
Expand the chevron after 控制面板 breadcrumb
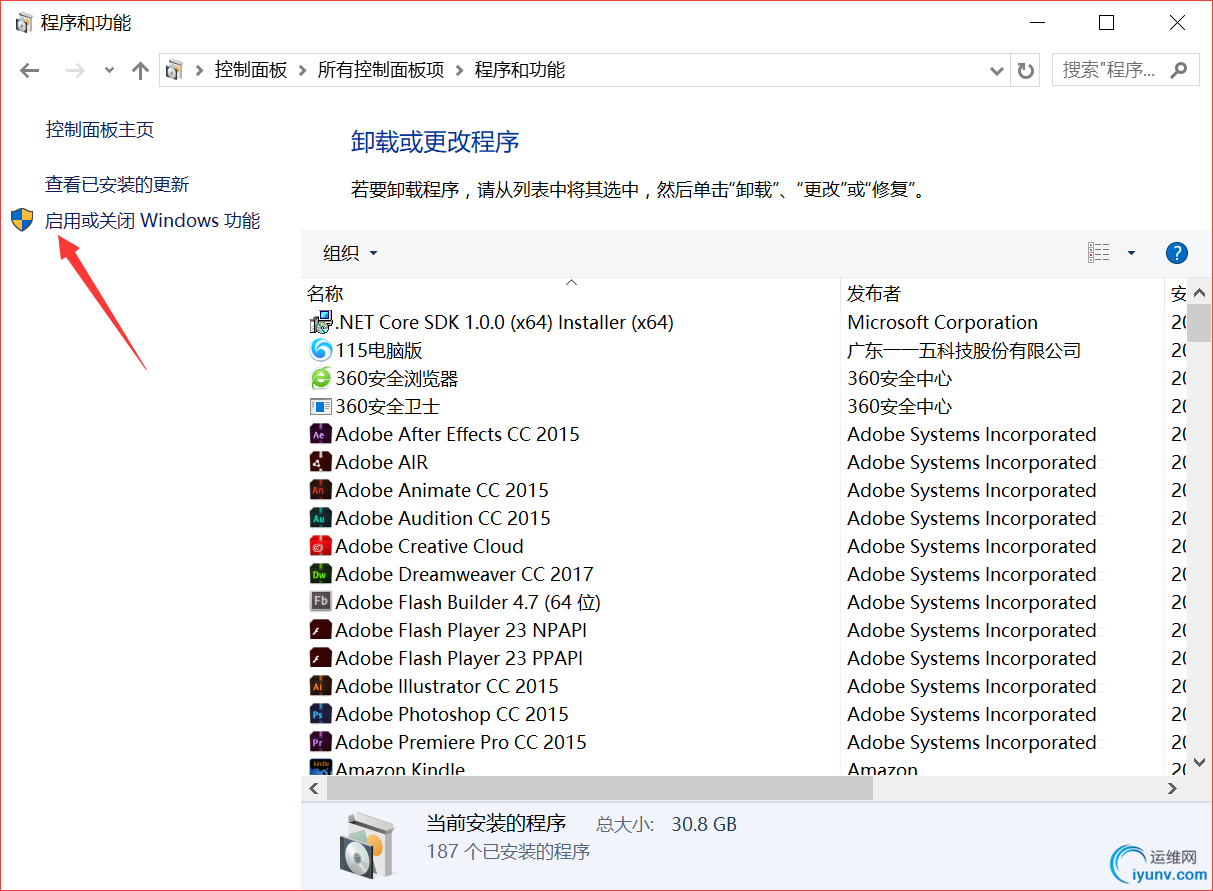coord(303,70)
